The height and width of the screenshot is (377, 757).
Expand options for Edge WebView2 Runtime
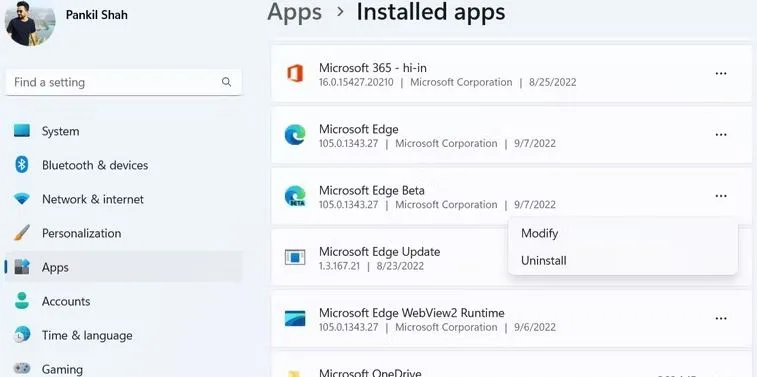click(x=721, y=319)
